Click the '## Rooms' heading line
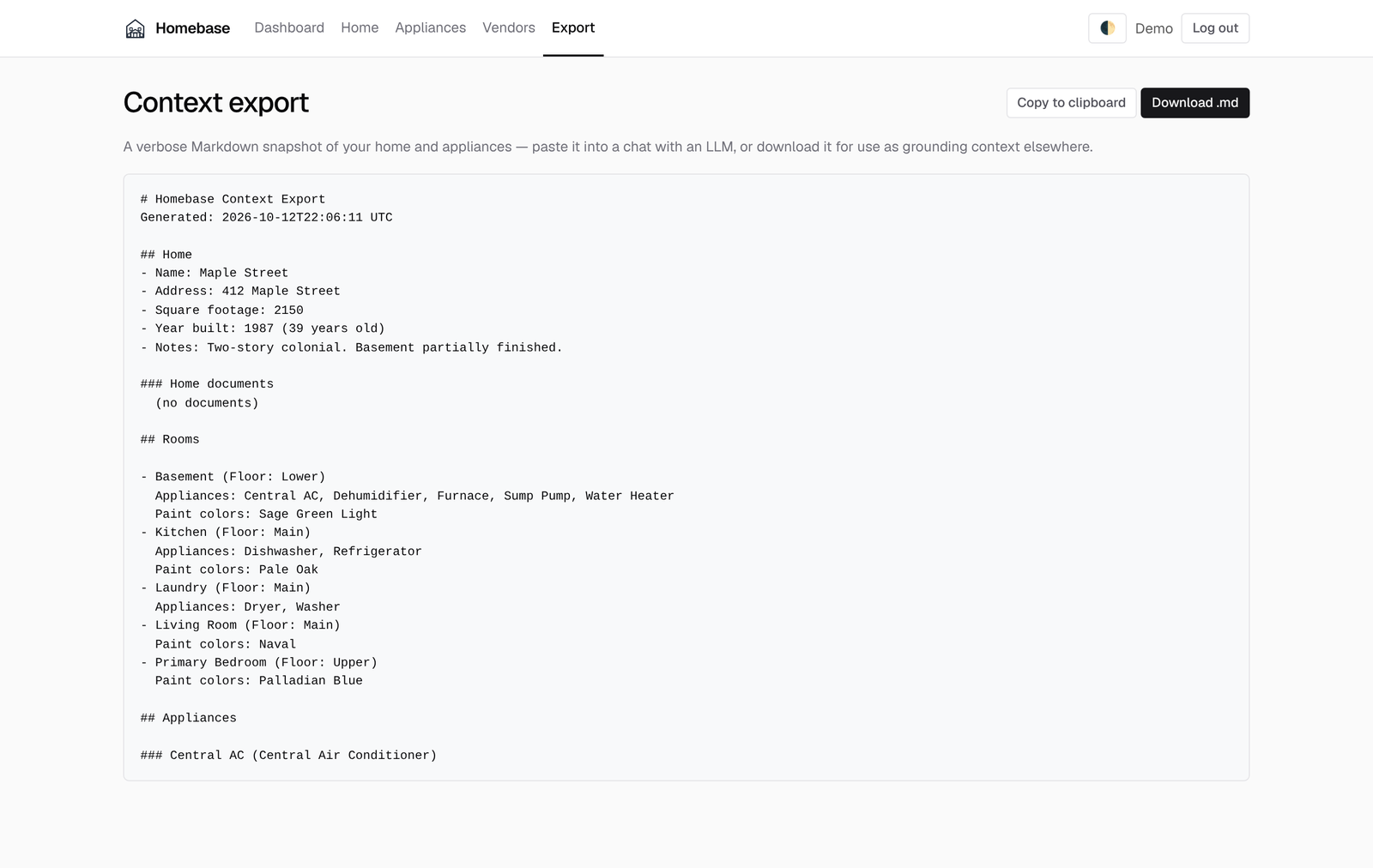 170,439
